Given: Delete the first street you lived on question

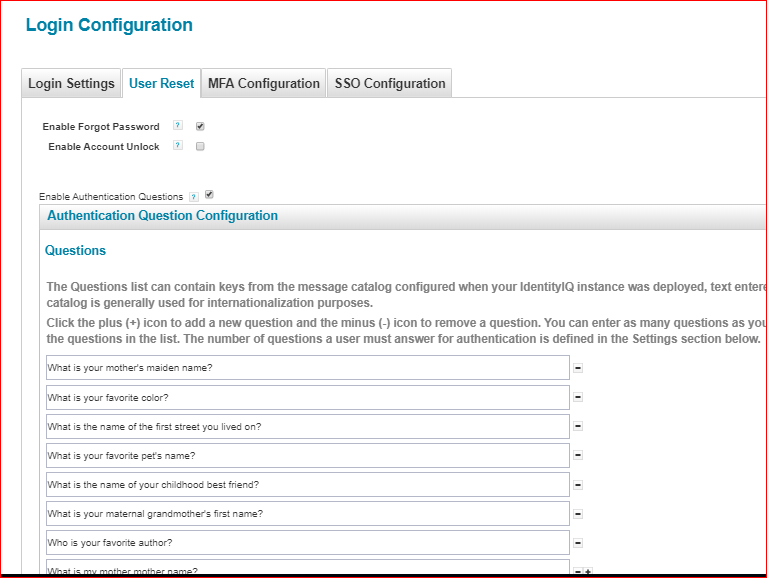Looking at the screenshot, I should point(578,426).
